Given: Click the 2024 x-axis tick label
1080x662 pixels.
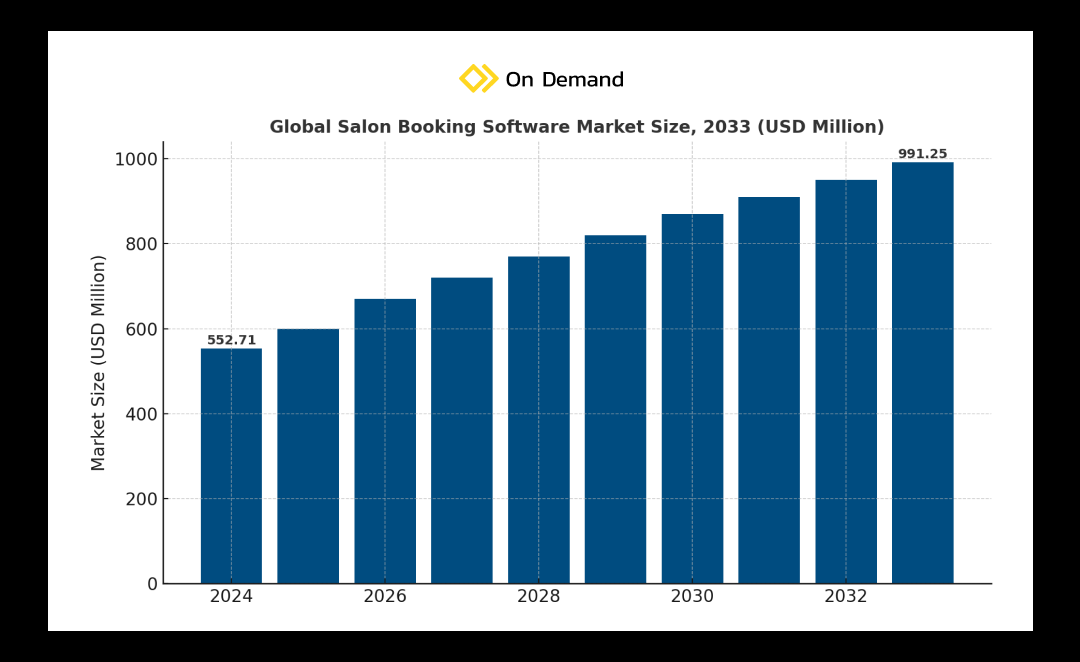Looking at the screenshot, I should coord(231,597).
